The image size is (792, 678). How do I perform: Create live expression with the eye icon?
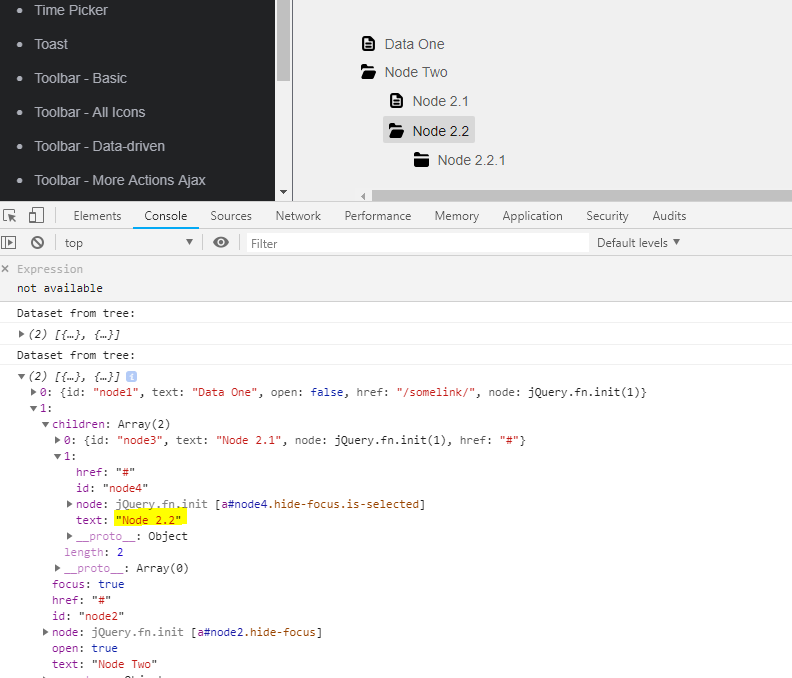[x=221, y=243]
